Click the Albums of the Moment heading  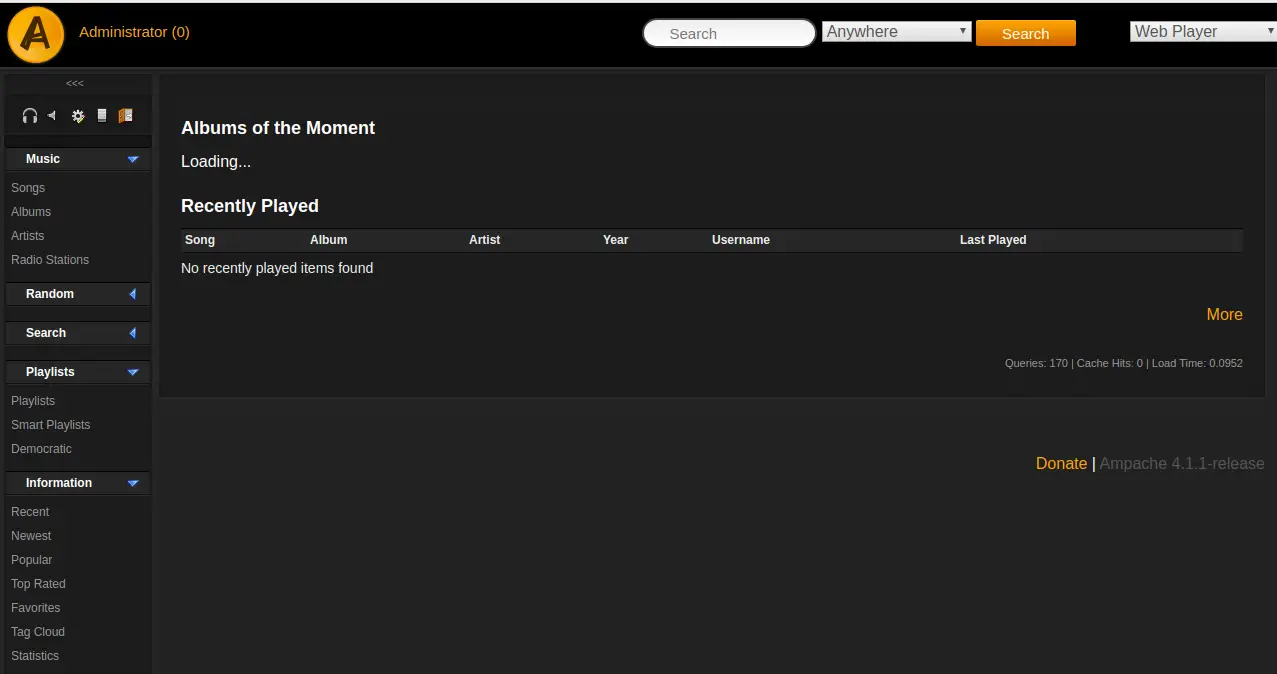278,128
